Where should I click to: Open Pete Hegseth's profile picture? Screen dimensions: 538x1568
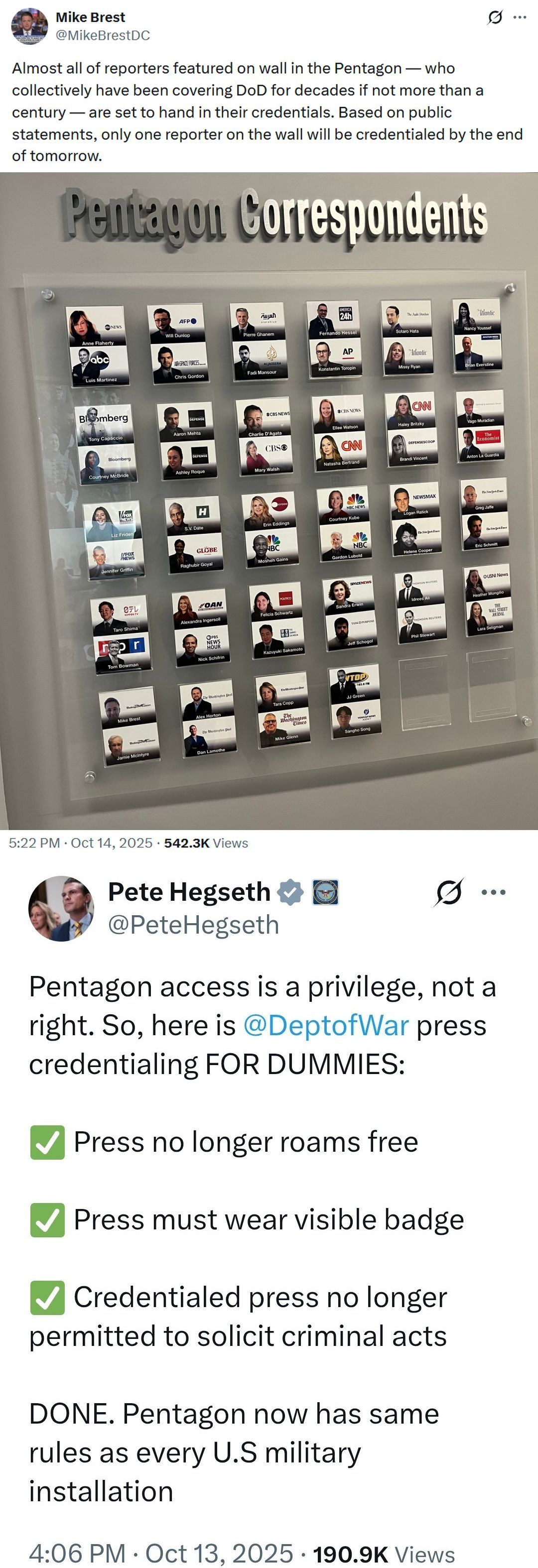click(x=62, y=908)
